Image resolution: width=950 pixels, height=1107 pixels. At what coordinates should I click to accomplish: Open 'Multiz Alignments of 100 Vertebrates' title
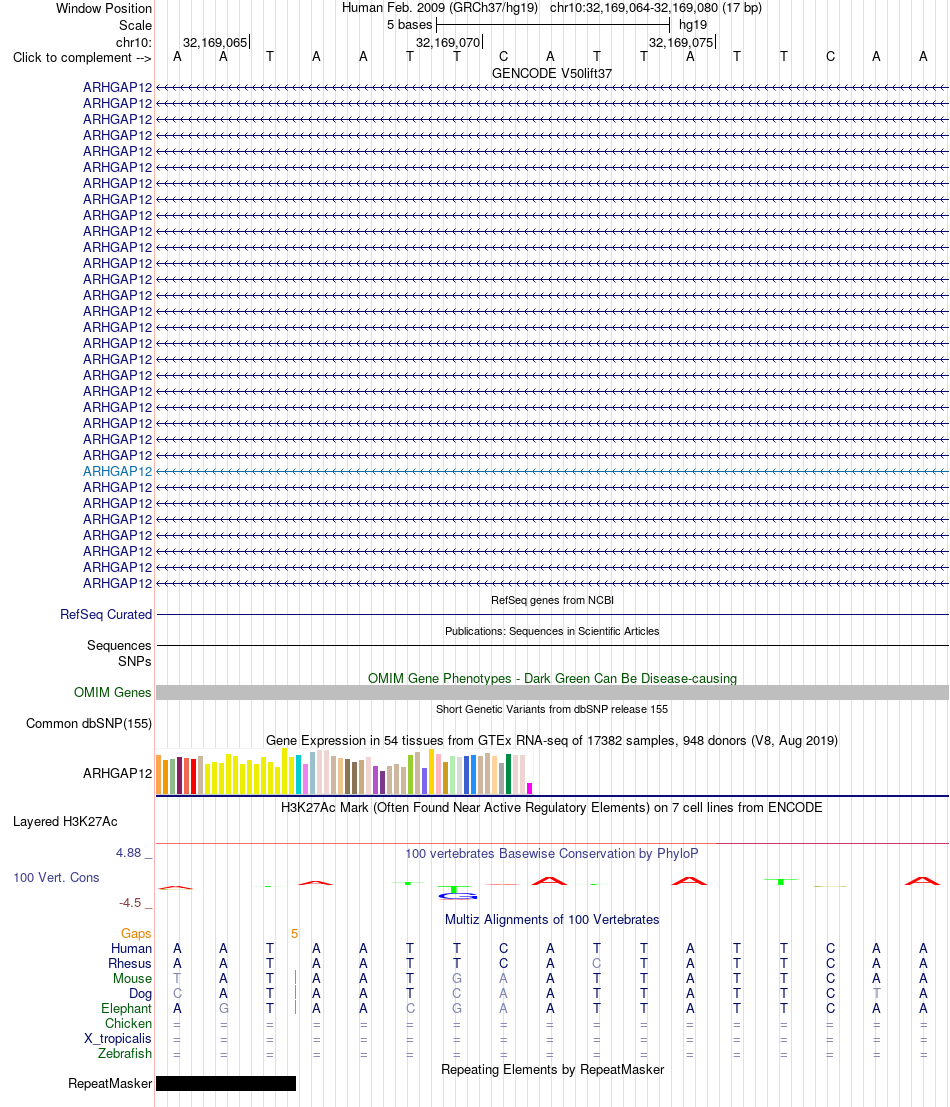tap(552, 920)
